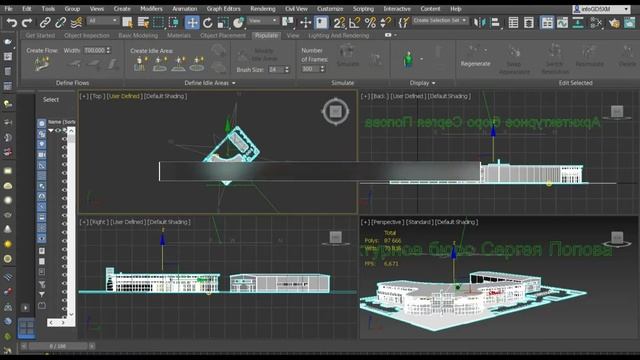Image resolution: width=640 pixels, height=360 pixels.
Task: Click the Redo arrow icon
Action: (x=27, y=22)
